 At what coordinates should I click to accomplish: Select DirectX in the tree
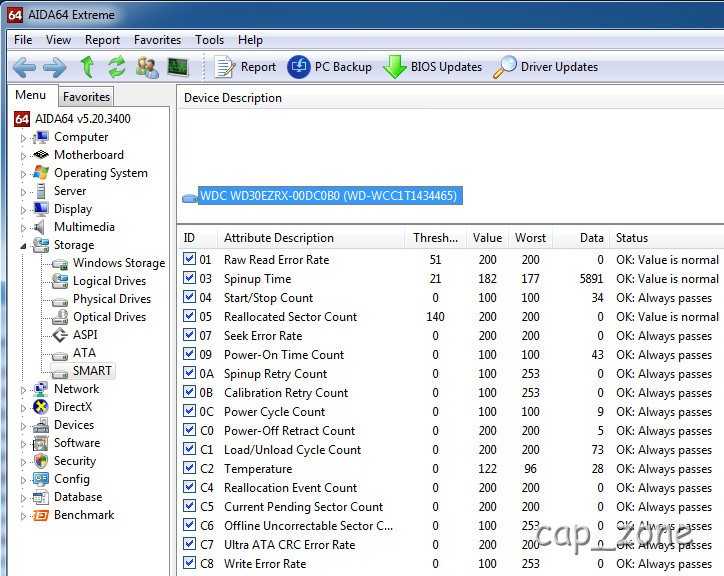point(72,407)
